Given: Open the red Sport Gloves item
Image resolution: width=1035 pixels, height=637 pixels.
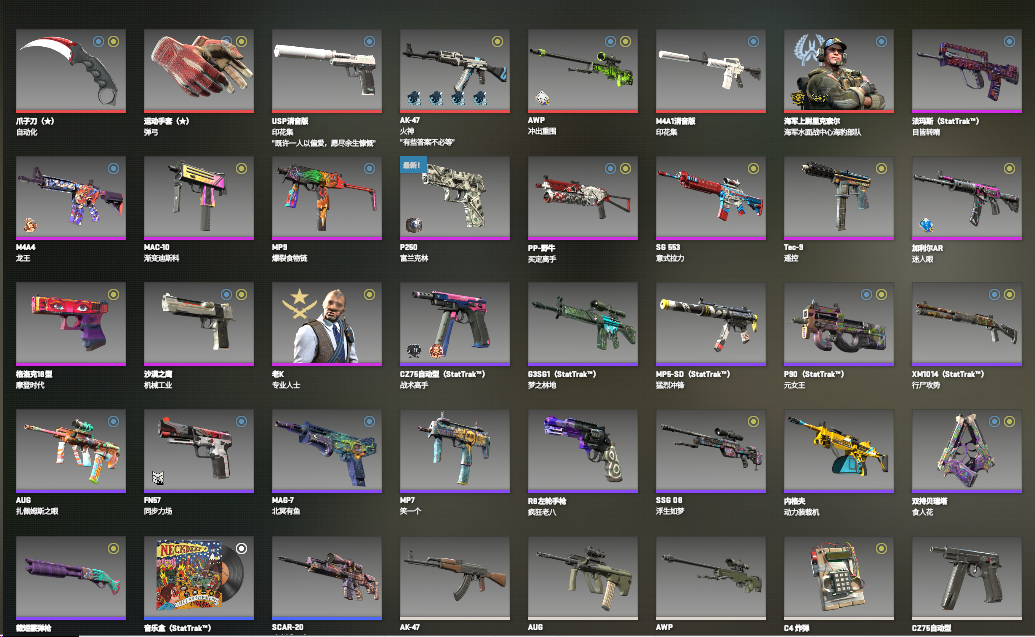Looking at the screenshot, I should point(199,71).
